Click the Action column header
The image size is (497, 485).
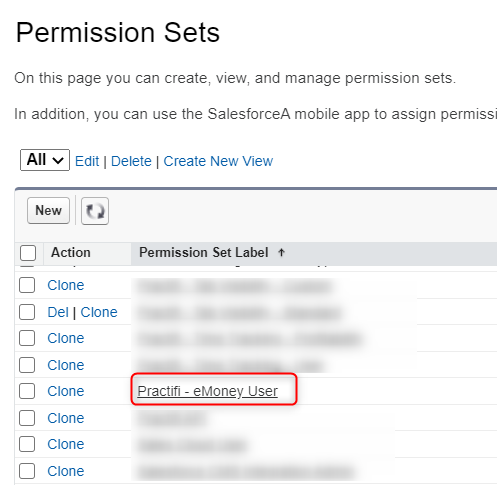(x=71, y=252)
